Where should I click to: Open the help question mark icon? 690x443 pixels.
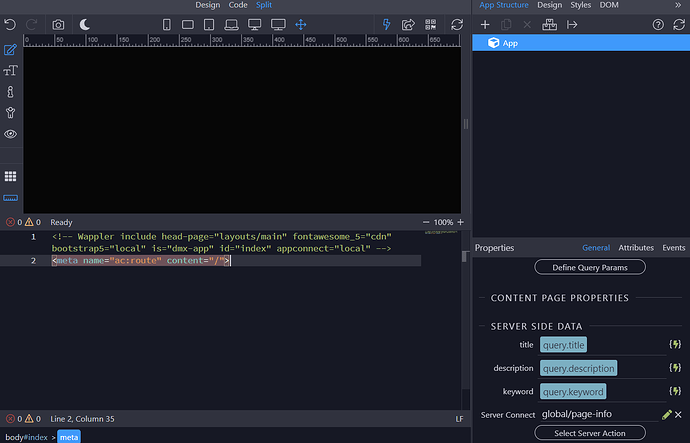click(x=659, y=23)
